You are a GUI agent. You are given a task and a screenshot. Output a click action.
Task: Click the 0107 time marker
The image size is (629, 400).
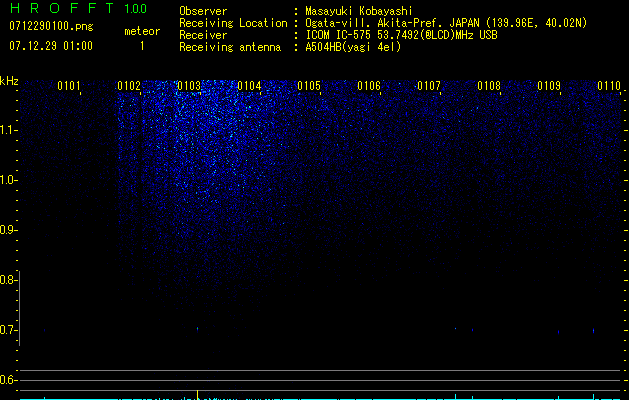pos(429,86)
